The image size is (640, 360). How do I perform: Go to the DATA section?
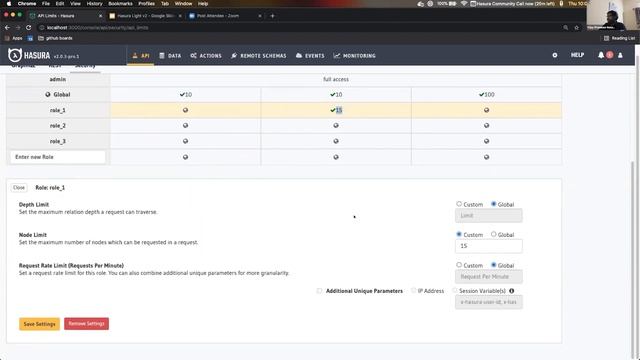[x=170, y=56]
